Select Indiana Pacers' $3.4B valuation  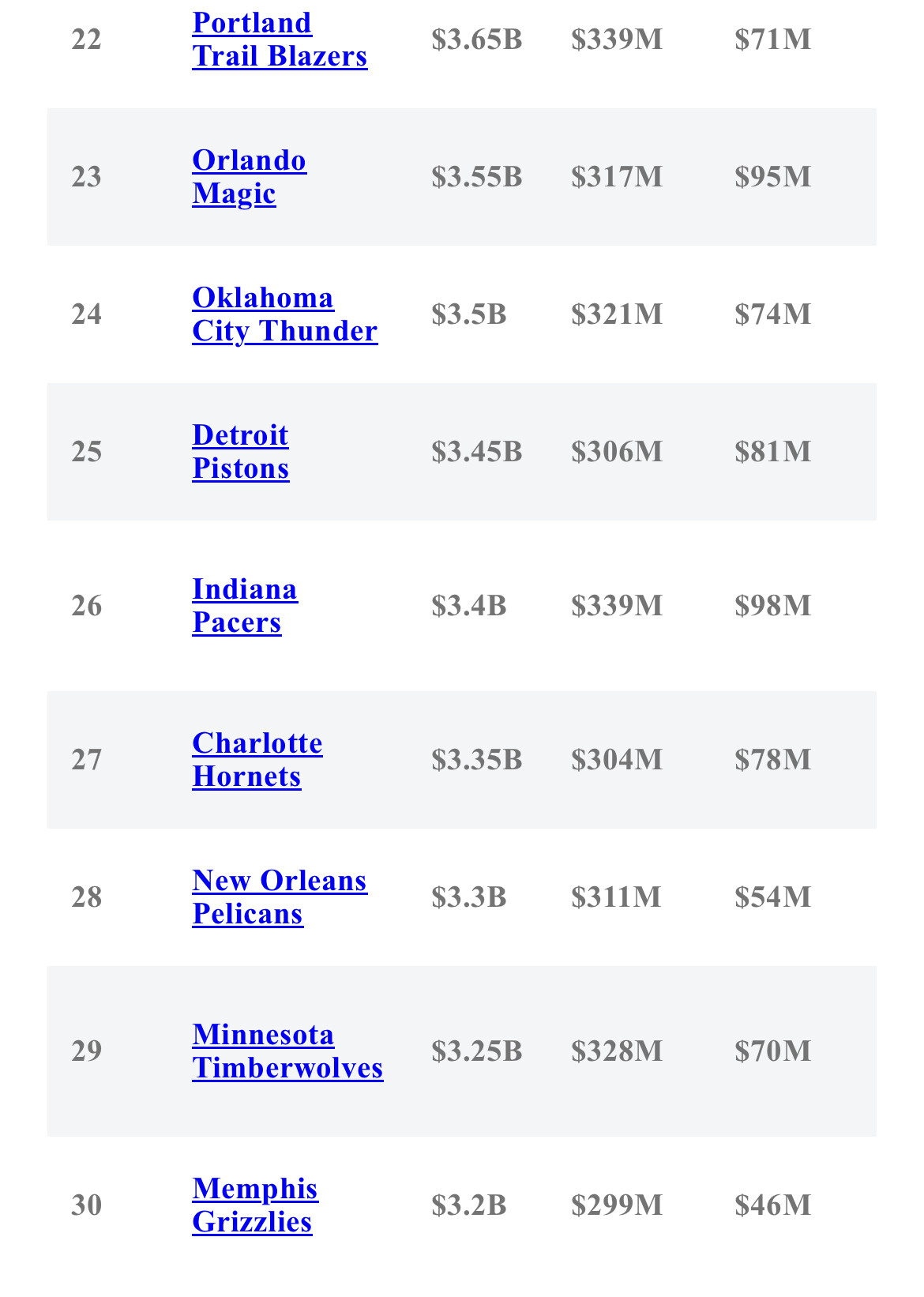pos(469,606)
